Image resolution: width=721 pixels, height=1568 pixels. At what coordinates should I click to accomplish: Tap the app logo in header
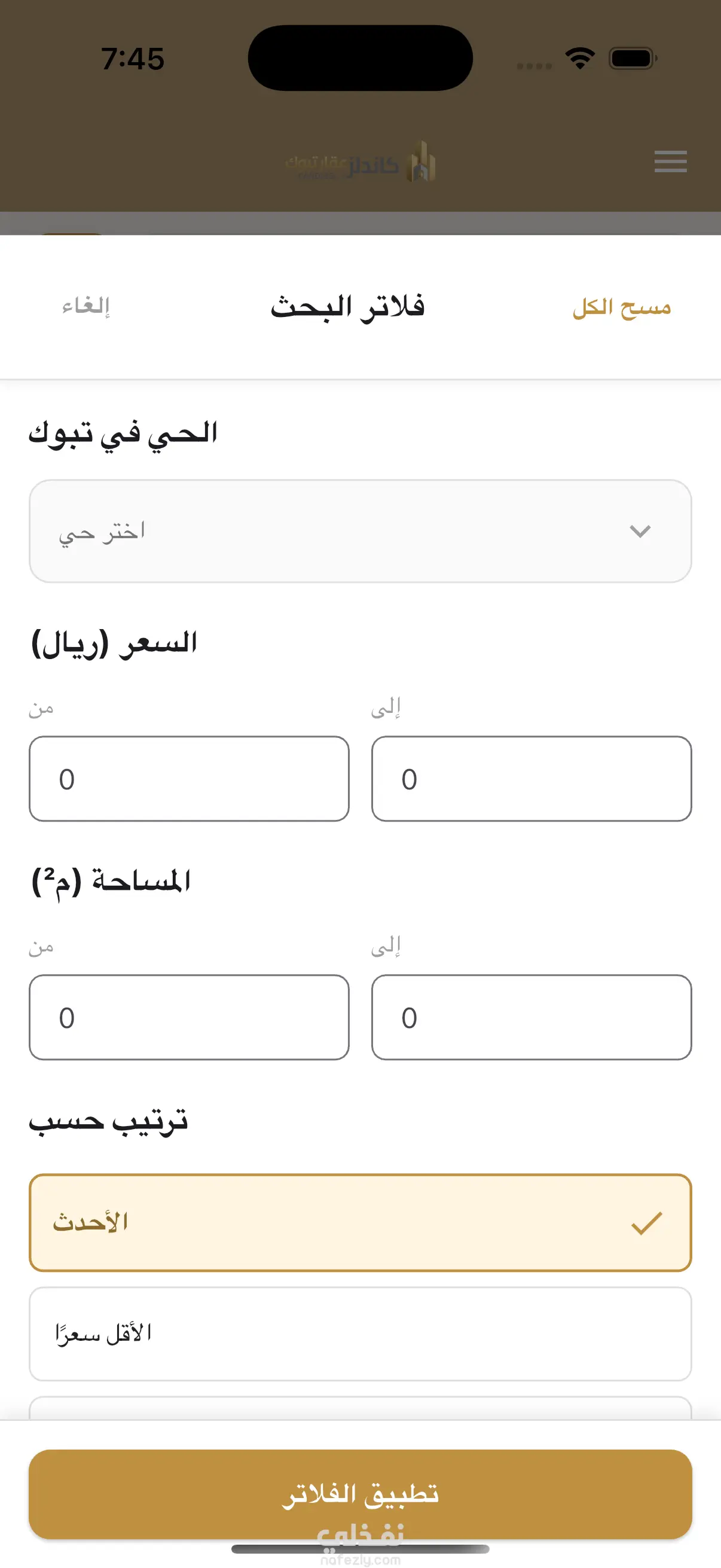360,162
